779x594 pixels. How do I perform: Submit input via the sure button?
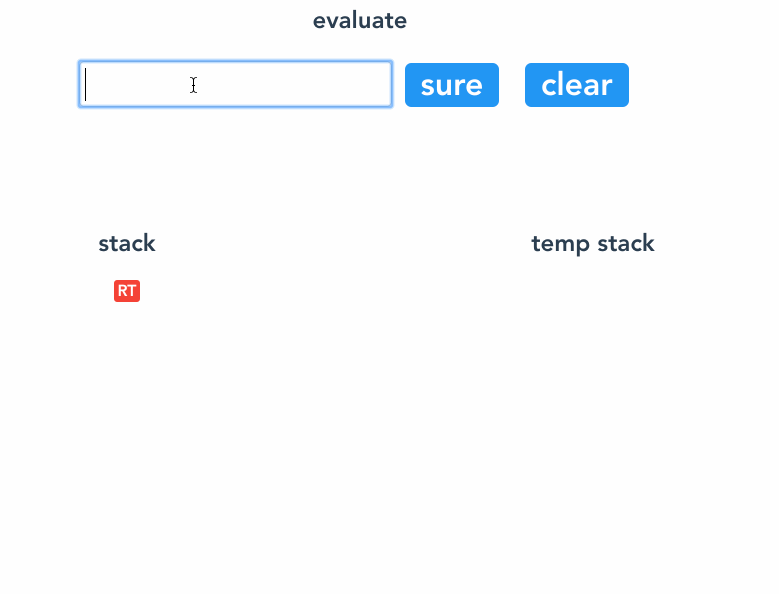pos(452,85)
